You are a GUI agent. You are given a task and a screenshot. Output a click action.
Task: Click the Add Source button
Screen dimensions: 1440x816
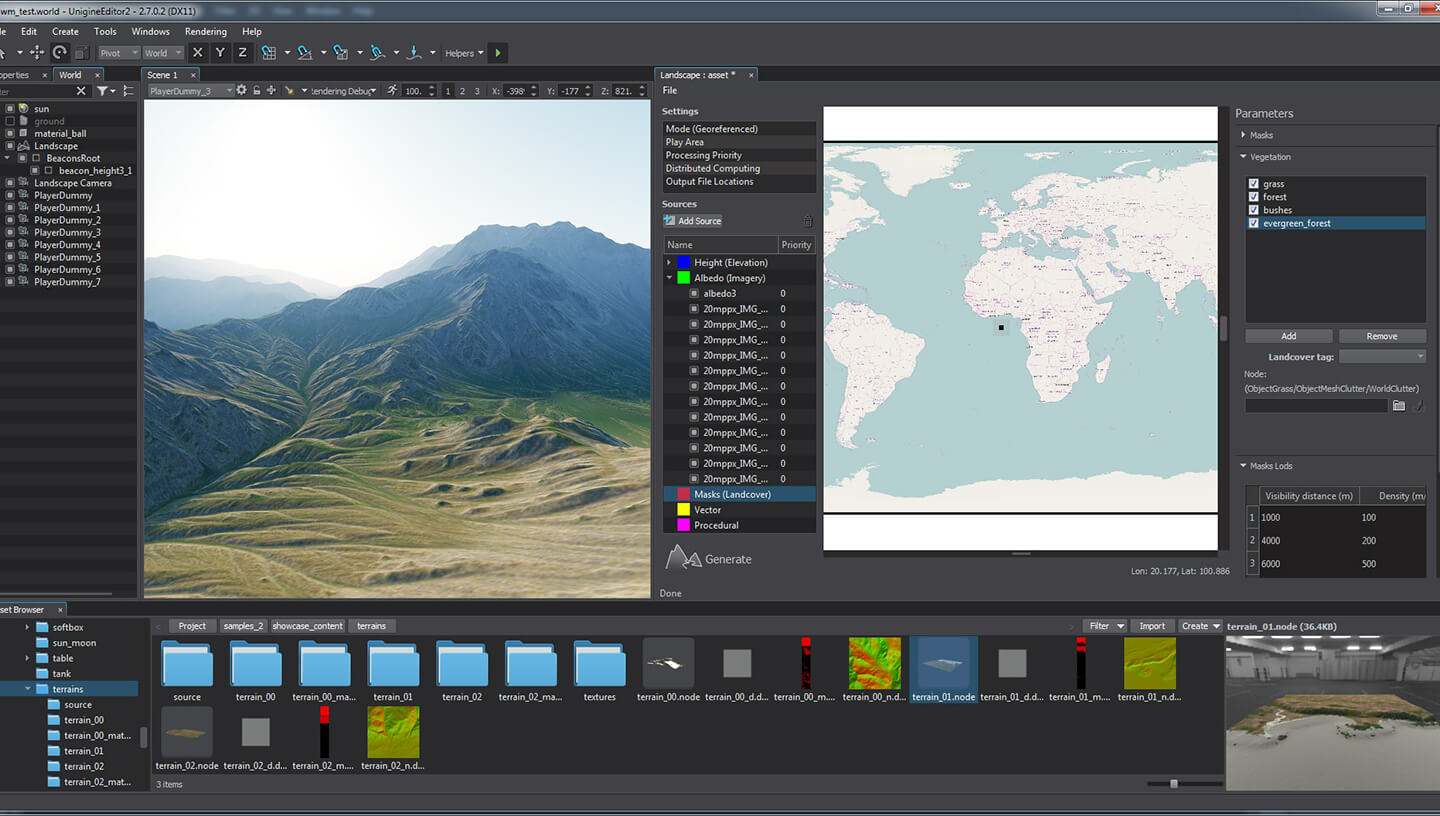point(692,221)
